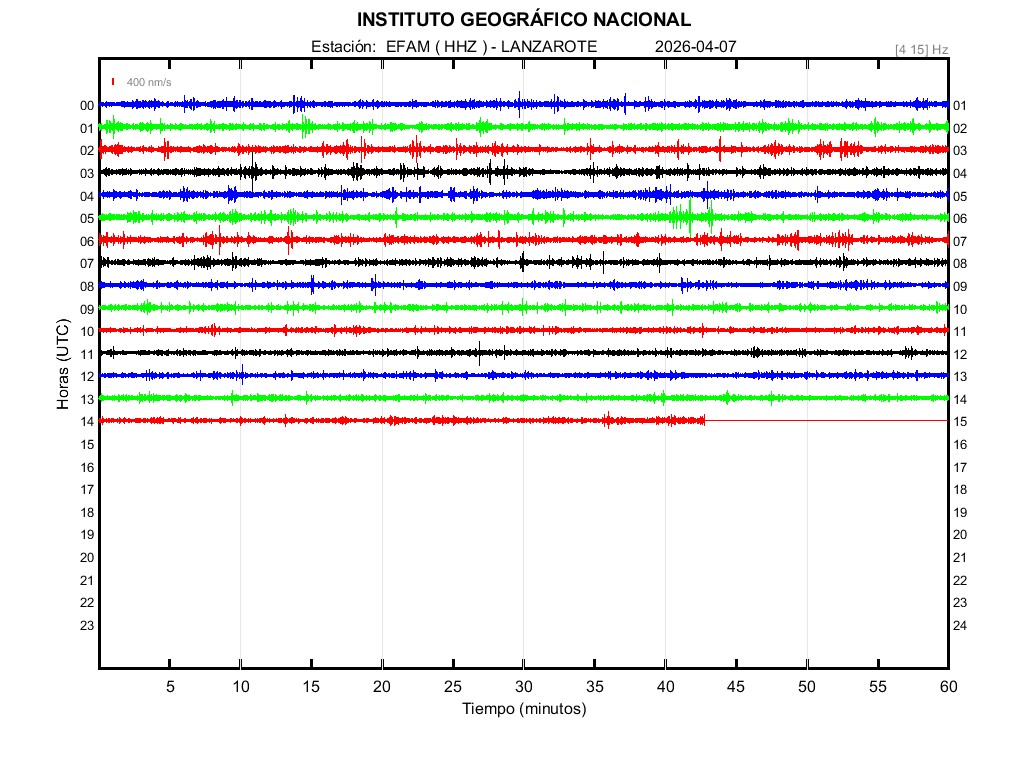
Task: Click the INSTITUTO GEOGRÁFICO NACIONAL title
Action: pyautogui.click(x=523, y=20)
